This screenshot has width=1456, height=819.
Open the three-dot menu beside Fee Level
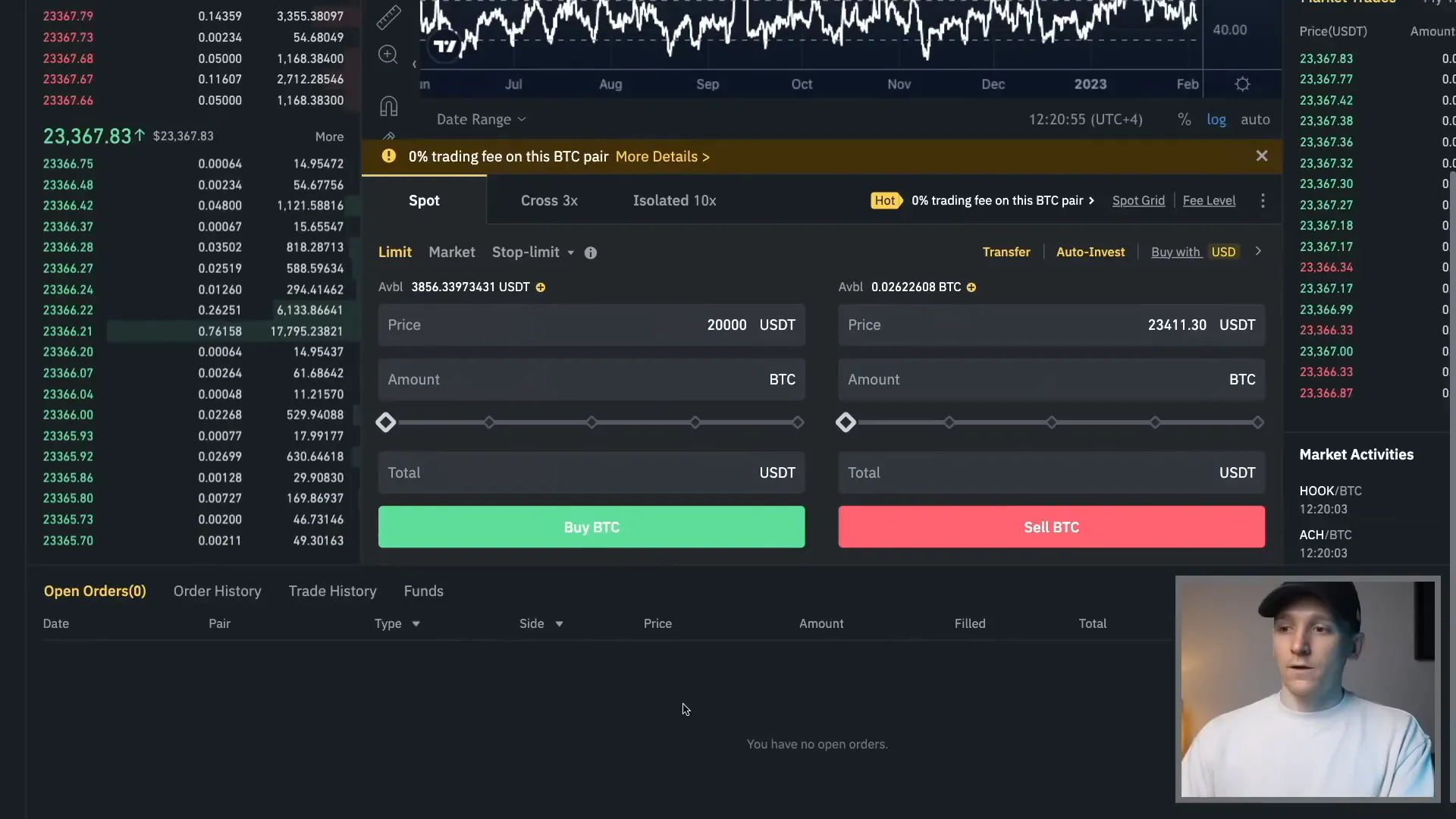pyautogui.click(x=1263, y=200)
